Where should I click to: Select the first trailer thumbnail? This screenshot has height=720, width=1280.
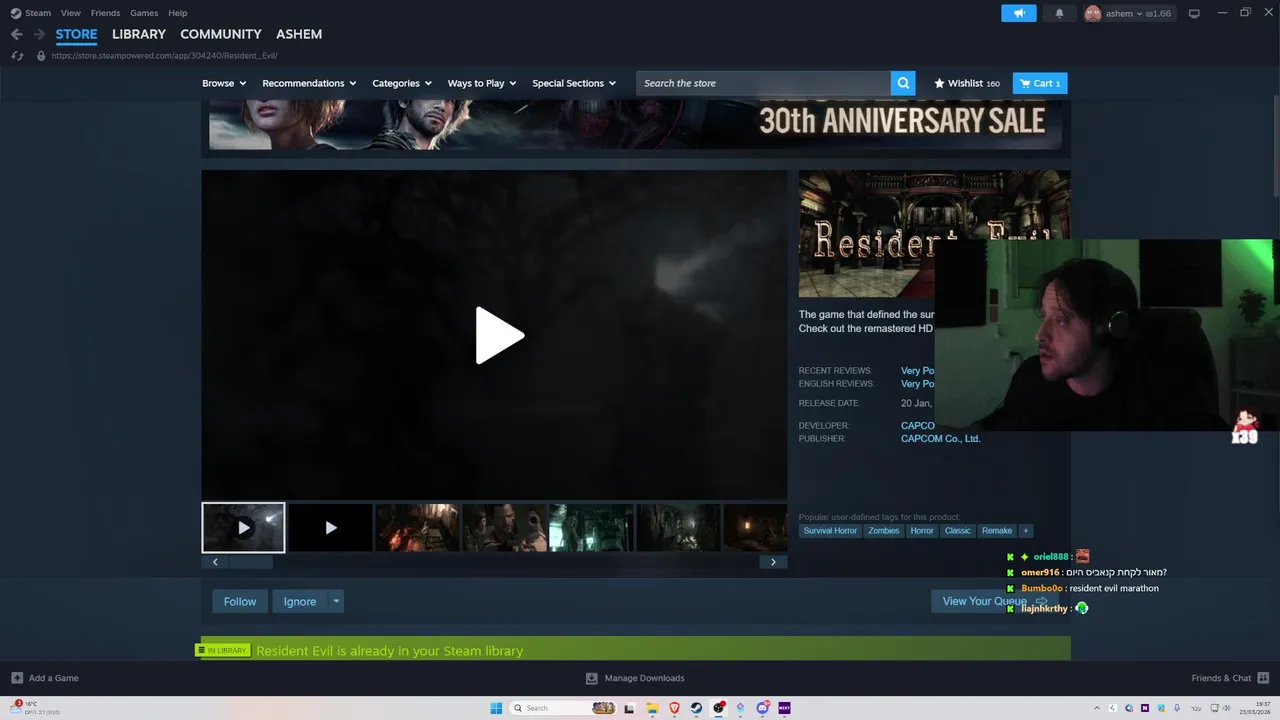pyautogui.click(x=243, y=528)
